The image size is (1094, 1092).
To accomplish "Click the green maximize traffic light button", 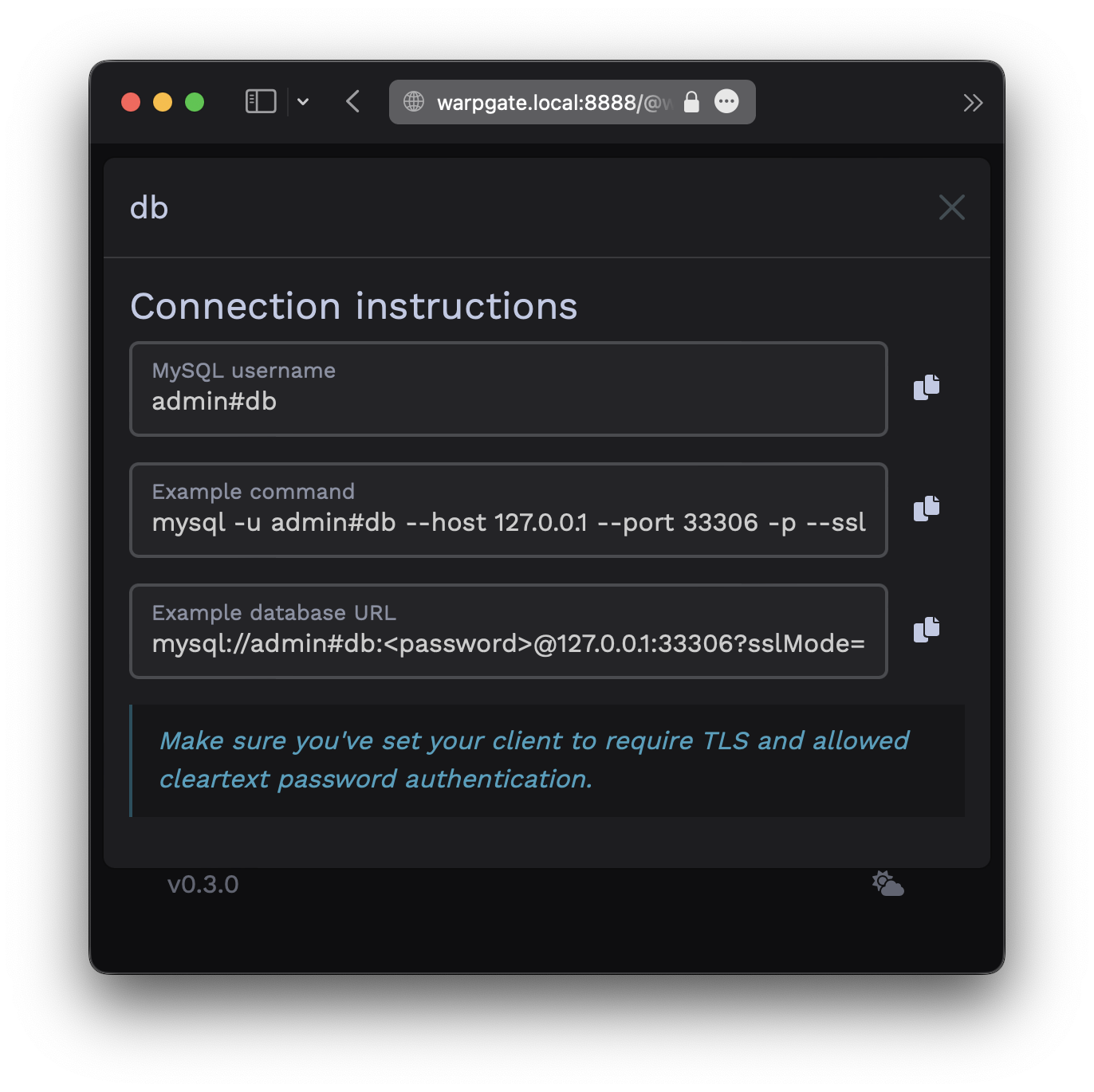I will [x=195, y=101].
